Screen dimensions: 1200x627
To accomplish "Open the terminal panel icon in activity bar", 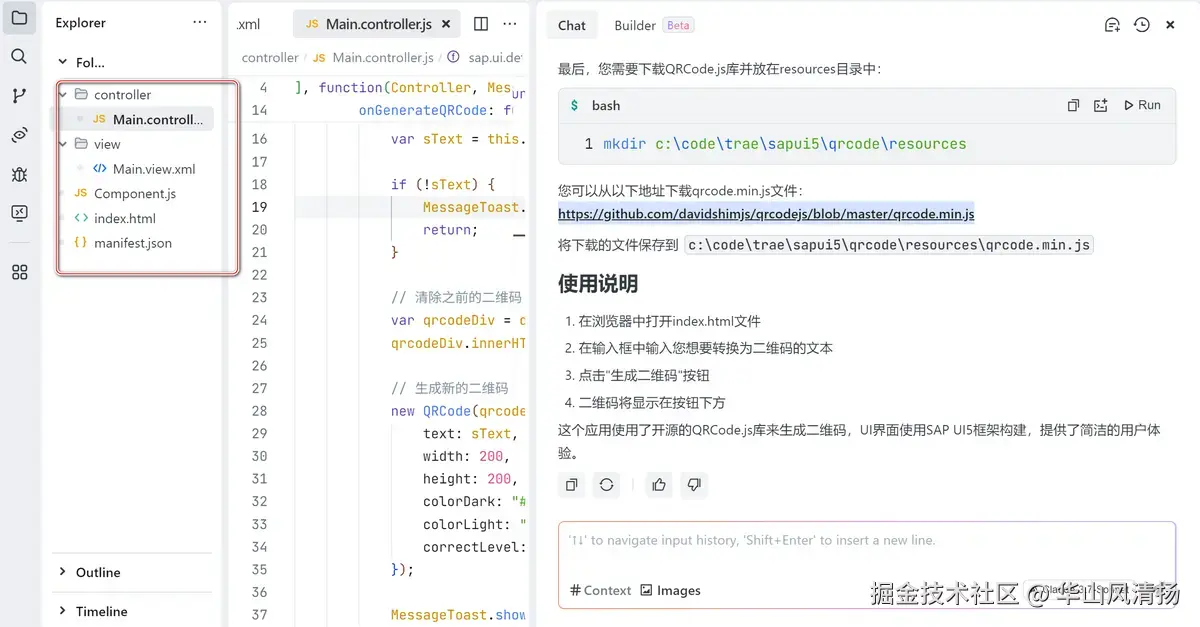I will (x=19, y=213).
